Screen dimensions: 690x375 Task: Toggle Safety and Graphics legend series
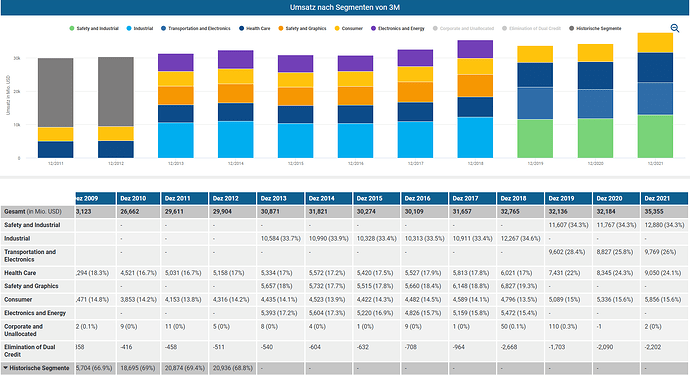tap(302, 28)
